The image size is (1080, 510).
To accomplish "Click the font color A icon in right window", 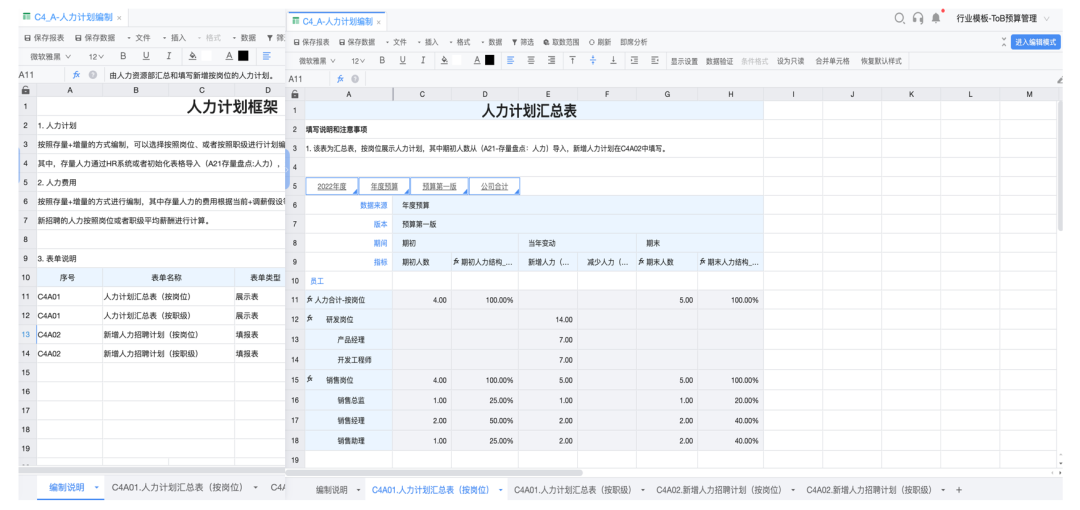I will [x=477, y=61].
